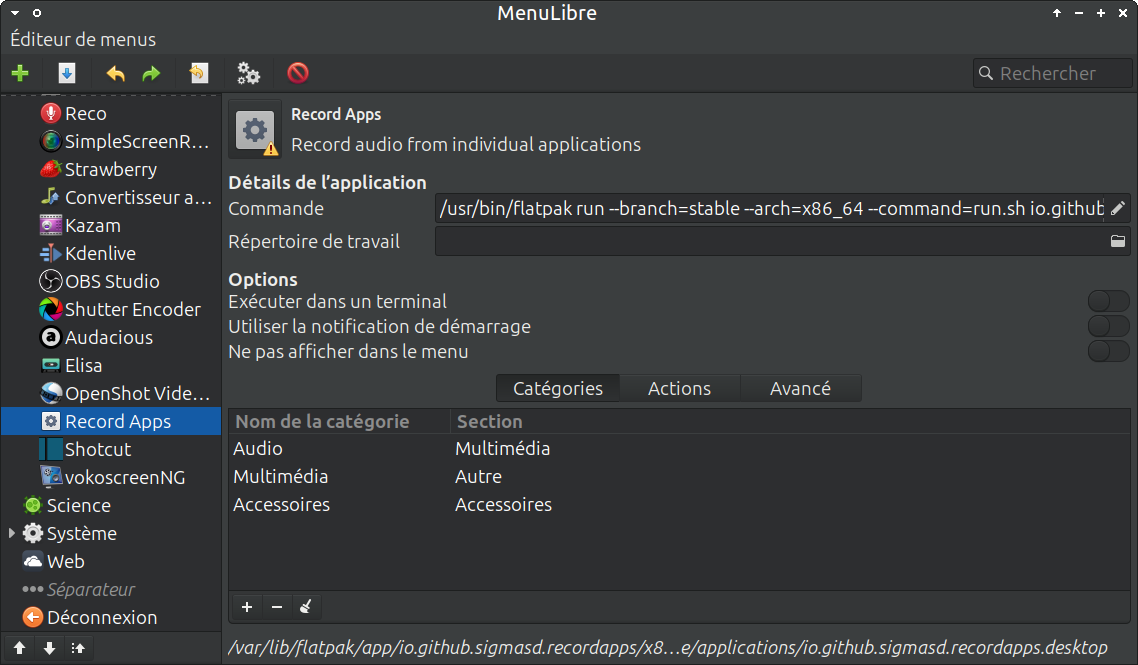Move the item up with the up arrow

pos(20,648)
